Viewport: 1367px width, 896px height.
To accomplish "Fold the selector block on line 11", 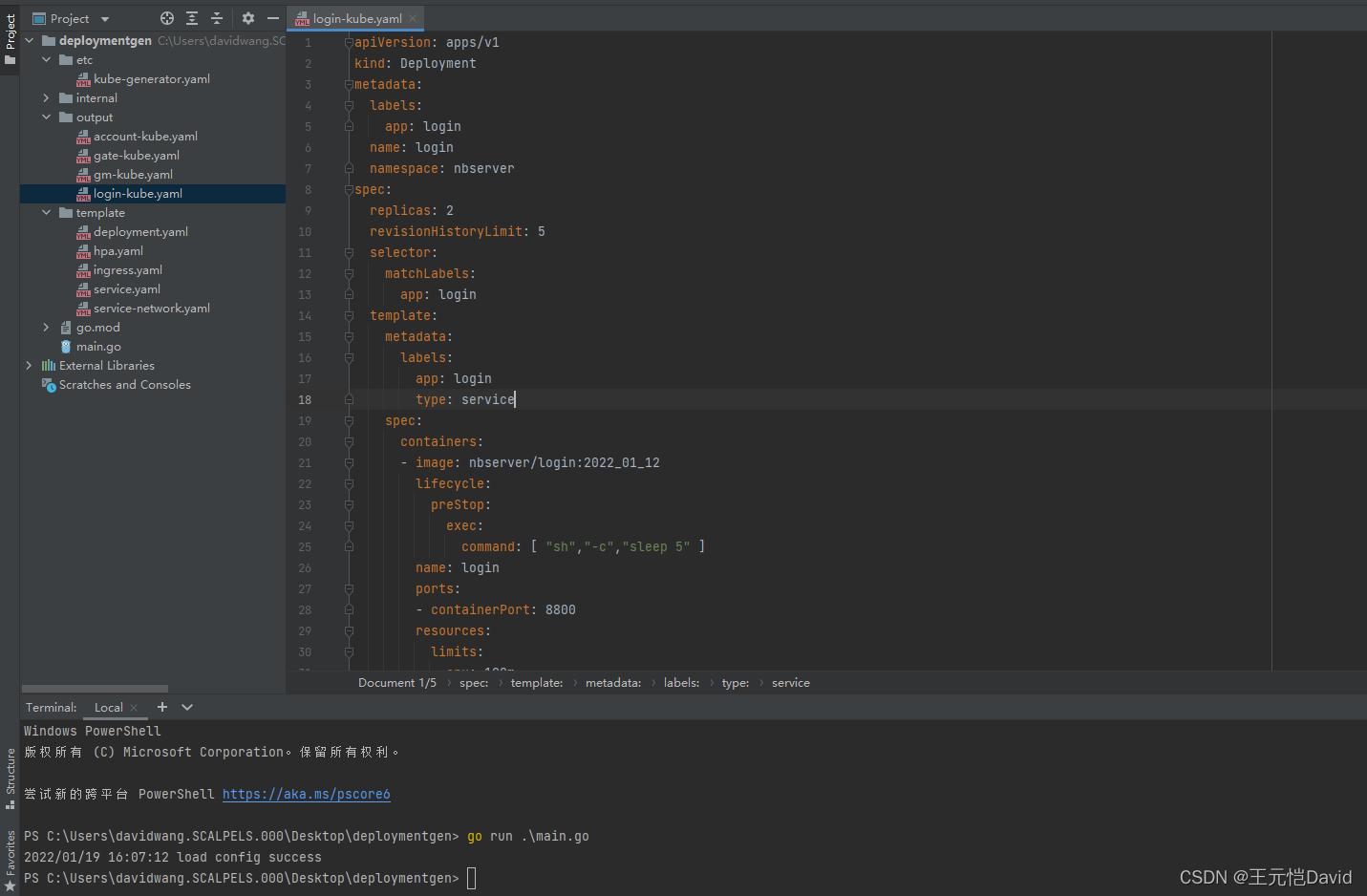I will click(x=349, y=252).
